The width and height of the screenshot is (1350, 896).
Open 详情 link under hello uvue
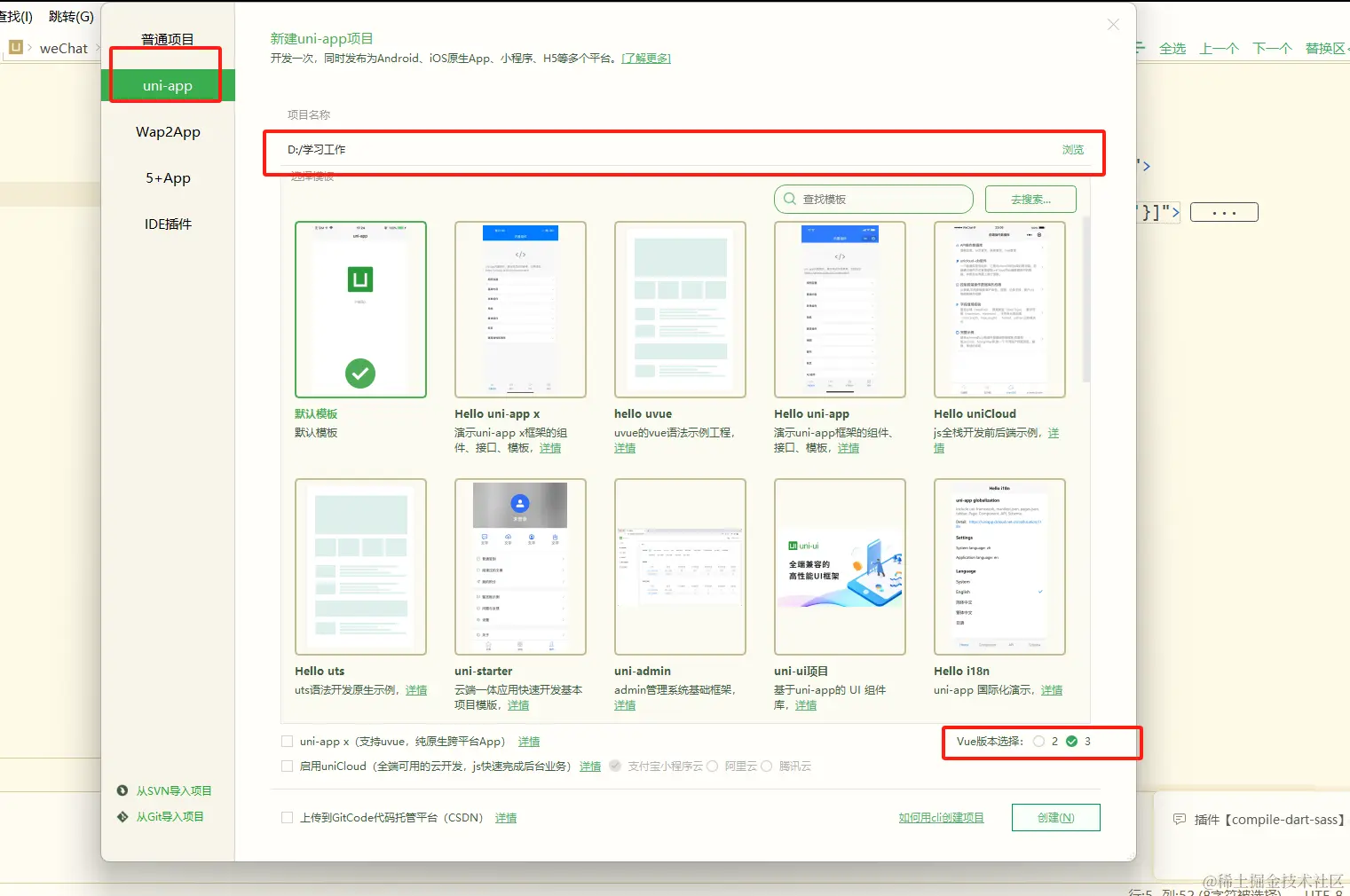click(x=625, y=448)
